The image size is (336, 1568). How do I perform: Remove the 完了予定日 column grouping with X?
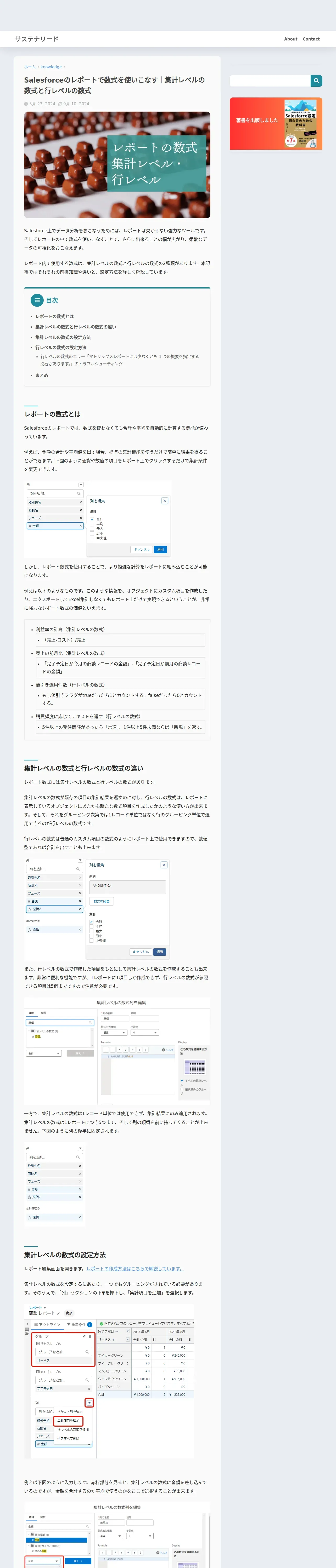(88, 1388)
